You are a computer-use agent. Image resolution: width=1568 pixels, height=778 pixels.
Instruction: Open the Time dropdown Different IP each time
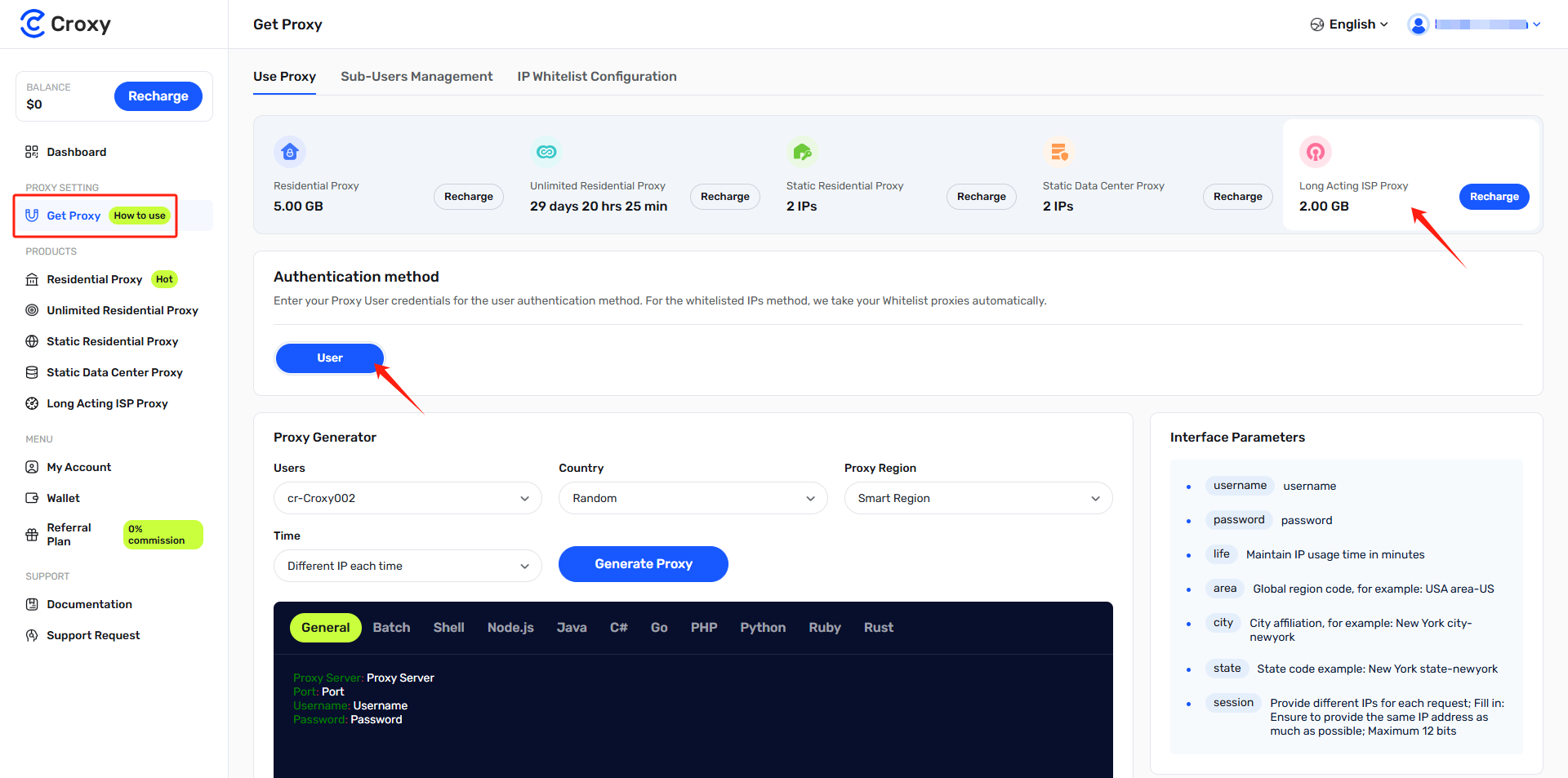[x=408, y=566]
